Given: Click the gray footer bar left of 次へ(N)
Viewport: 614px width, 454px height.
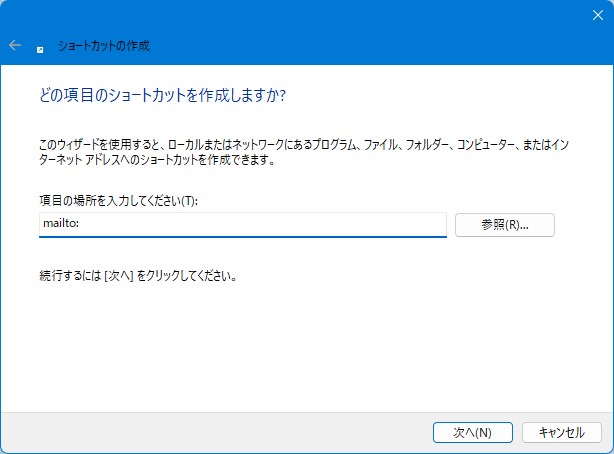Looking at the screenshot, I should [200, 432].
